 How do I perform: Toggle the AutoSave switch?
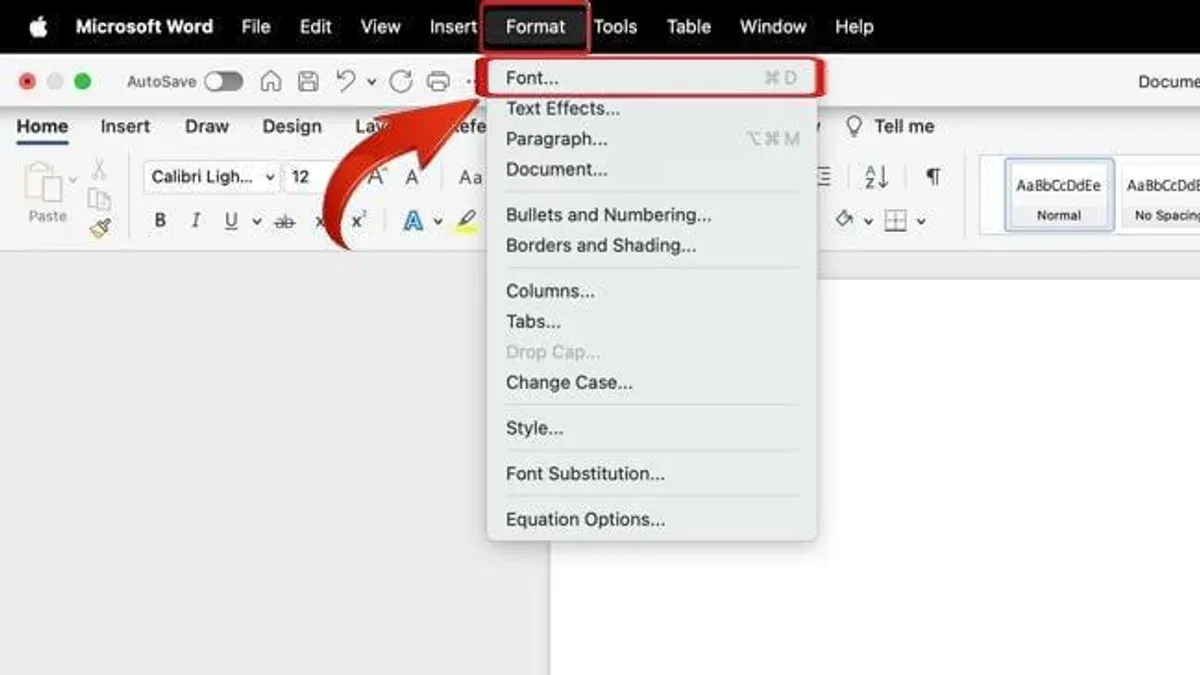(223, 82)
